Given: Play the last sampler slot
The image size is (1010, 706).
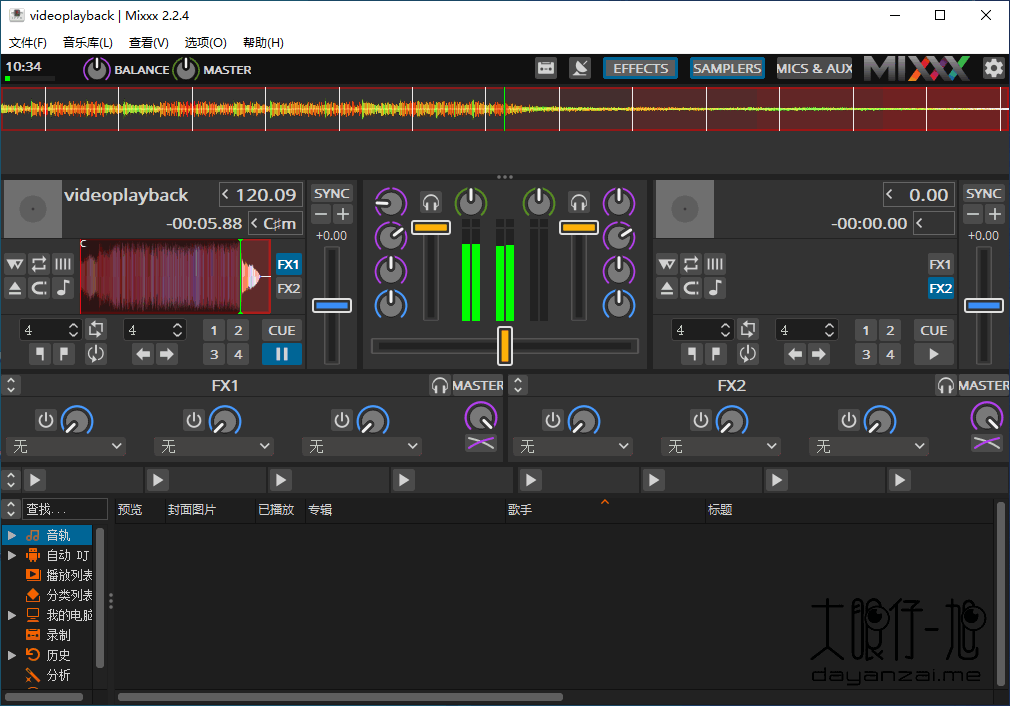Looking at the screenshot, I should [900, 480].
